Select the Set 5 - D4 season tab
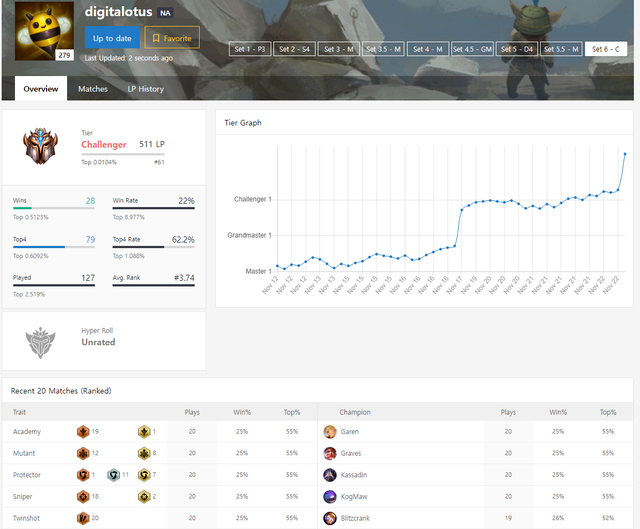Screen dimensions: 640x529 [x=517, y=49]
